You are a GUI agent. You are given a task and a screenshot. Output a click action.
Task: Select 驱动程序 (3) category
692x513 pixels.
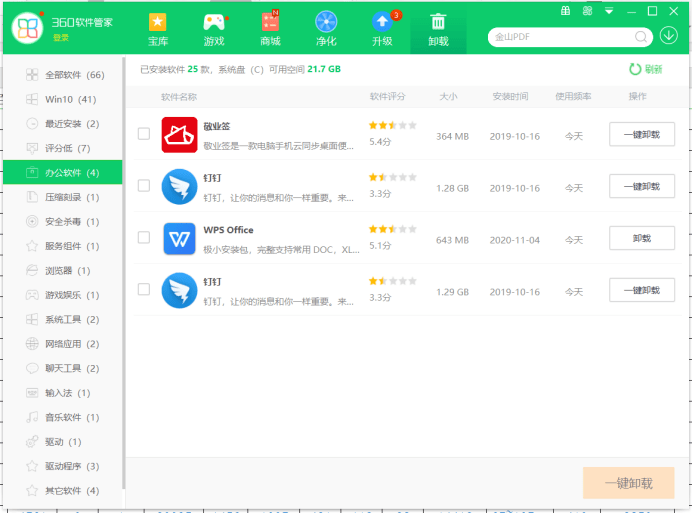[63, 466]
